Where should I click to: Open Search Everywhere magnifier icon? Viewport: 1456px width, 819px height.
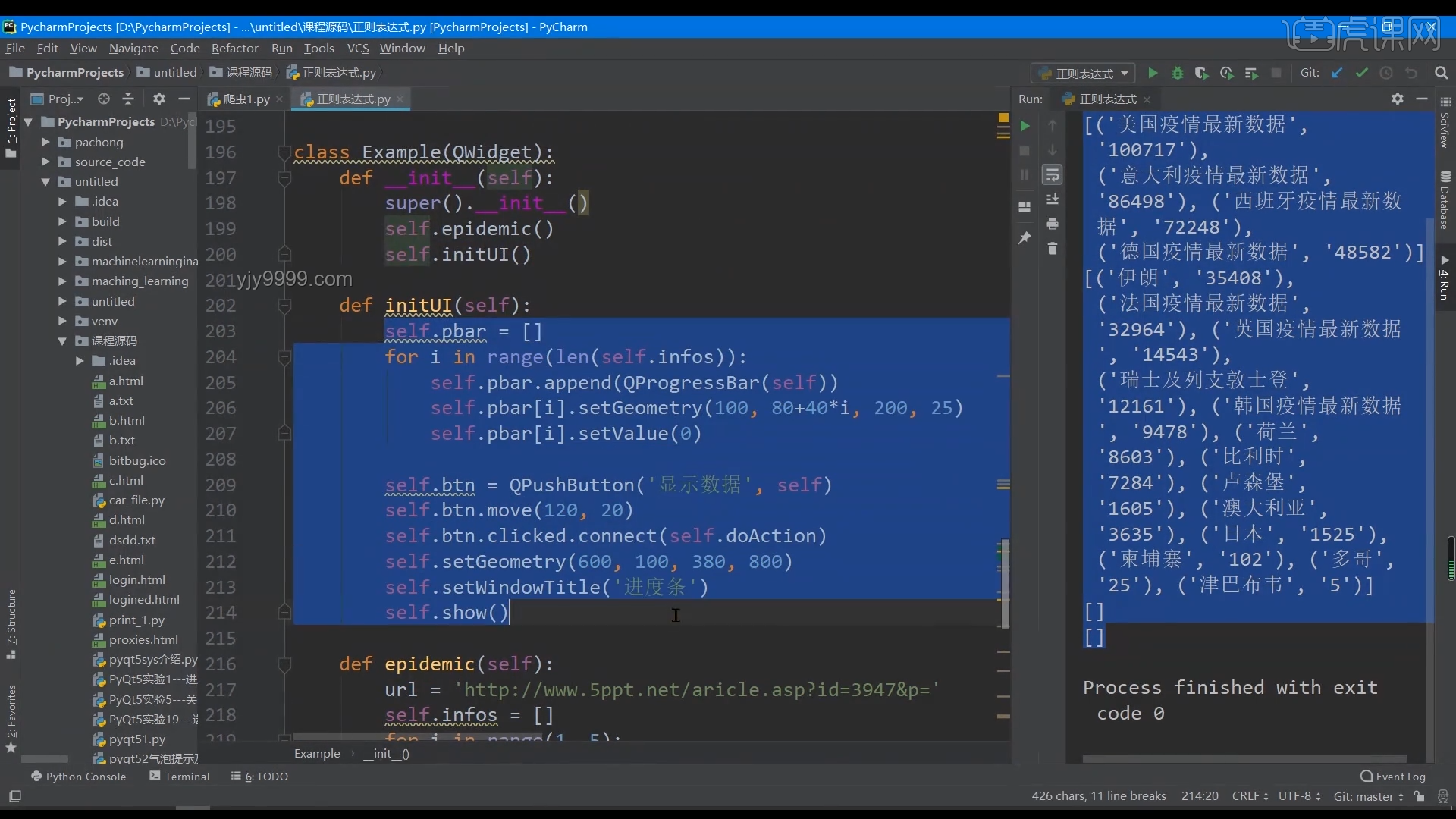pos(1442,73)
